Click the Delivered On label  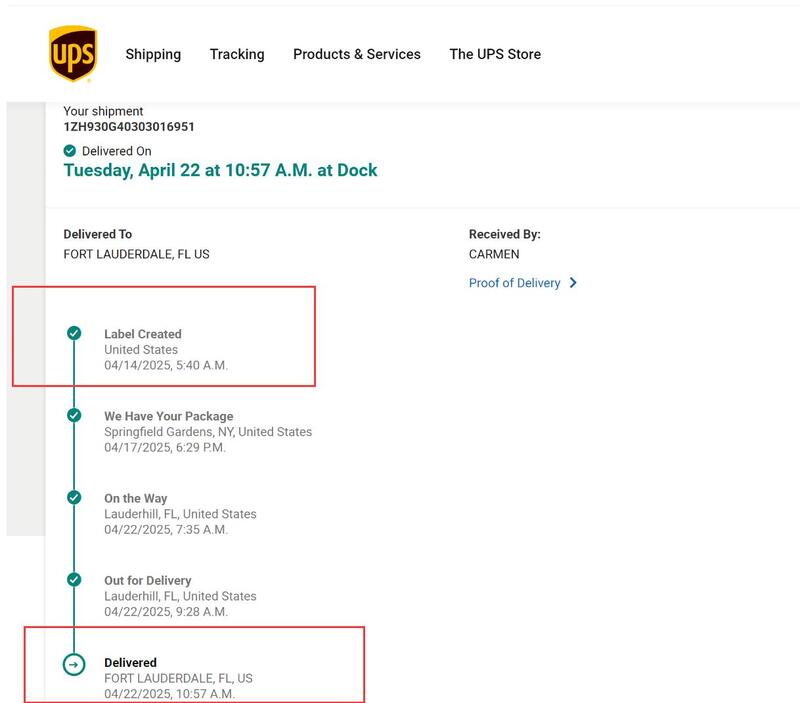click(117, 151)
